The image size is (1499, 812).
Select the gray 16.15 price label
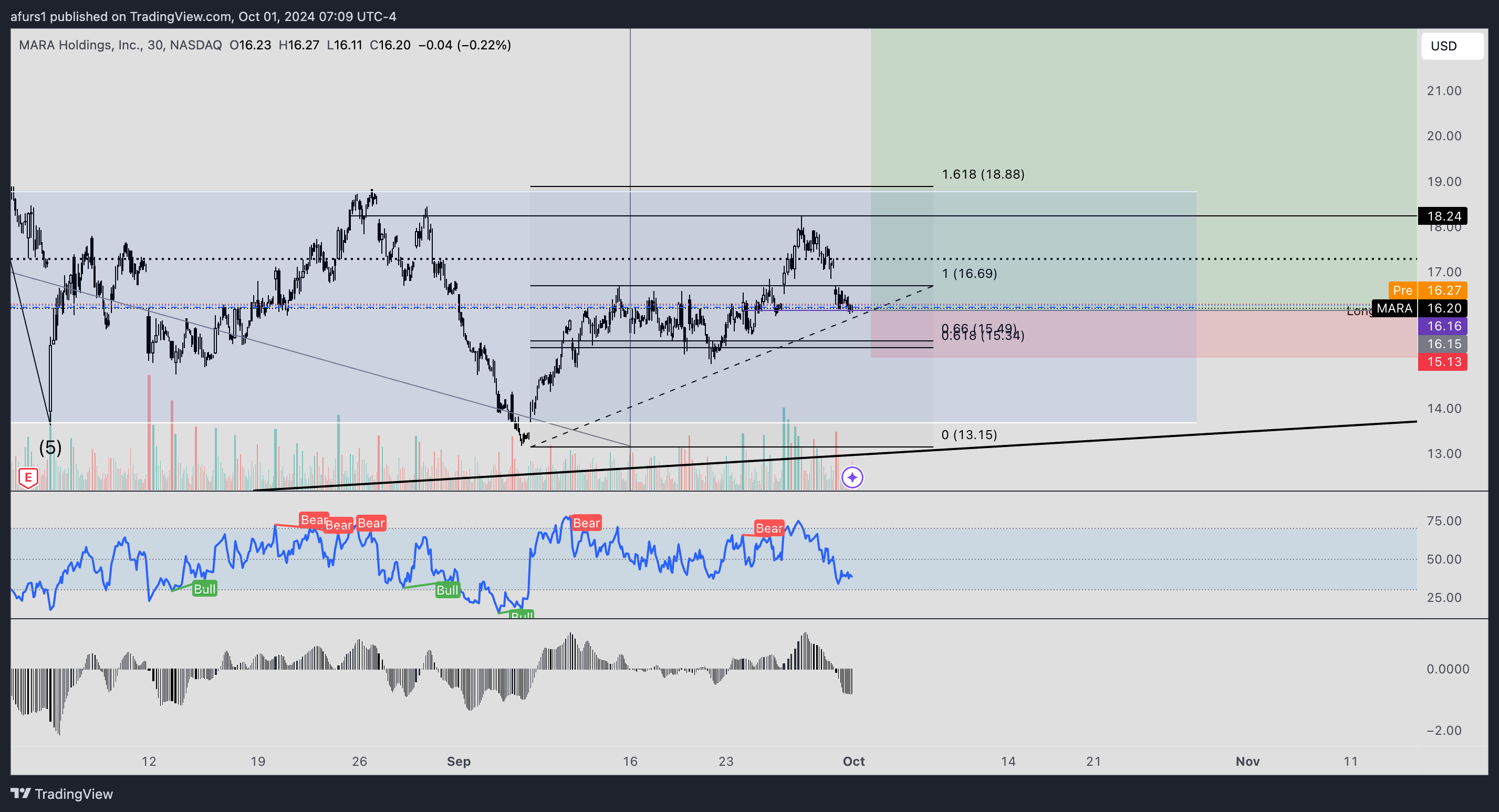pos(1443,344)
